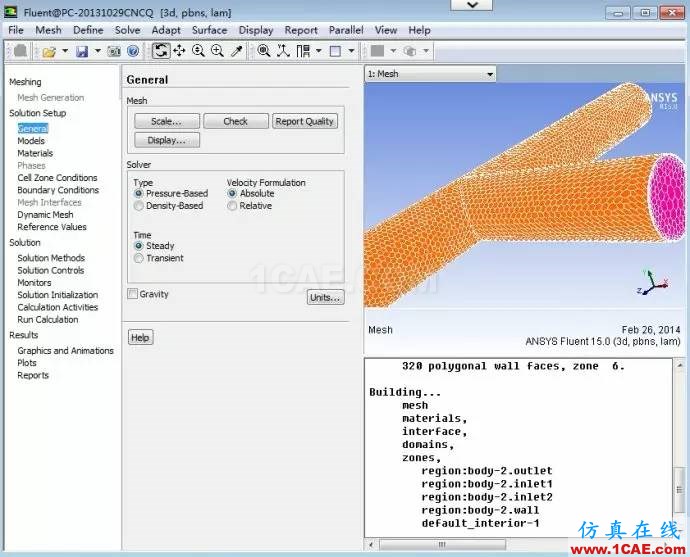Open the dropdown arrow beside save icon
The image size is (690, 557).
coord(98,51)
